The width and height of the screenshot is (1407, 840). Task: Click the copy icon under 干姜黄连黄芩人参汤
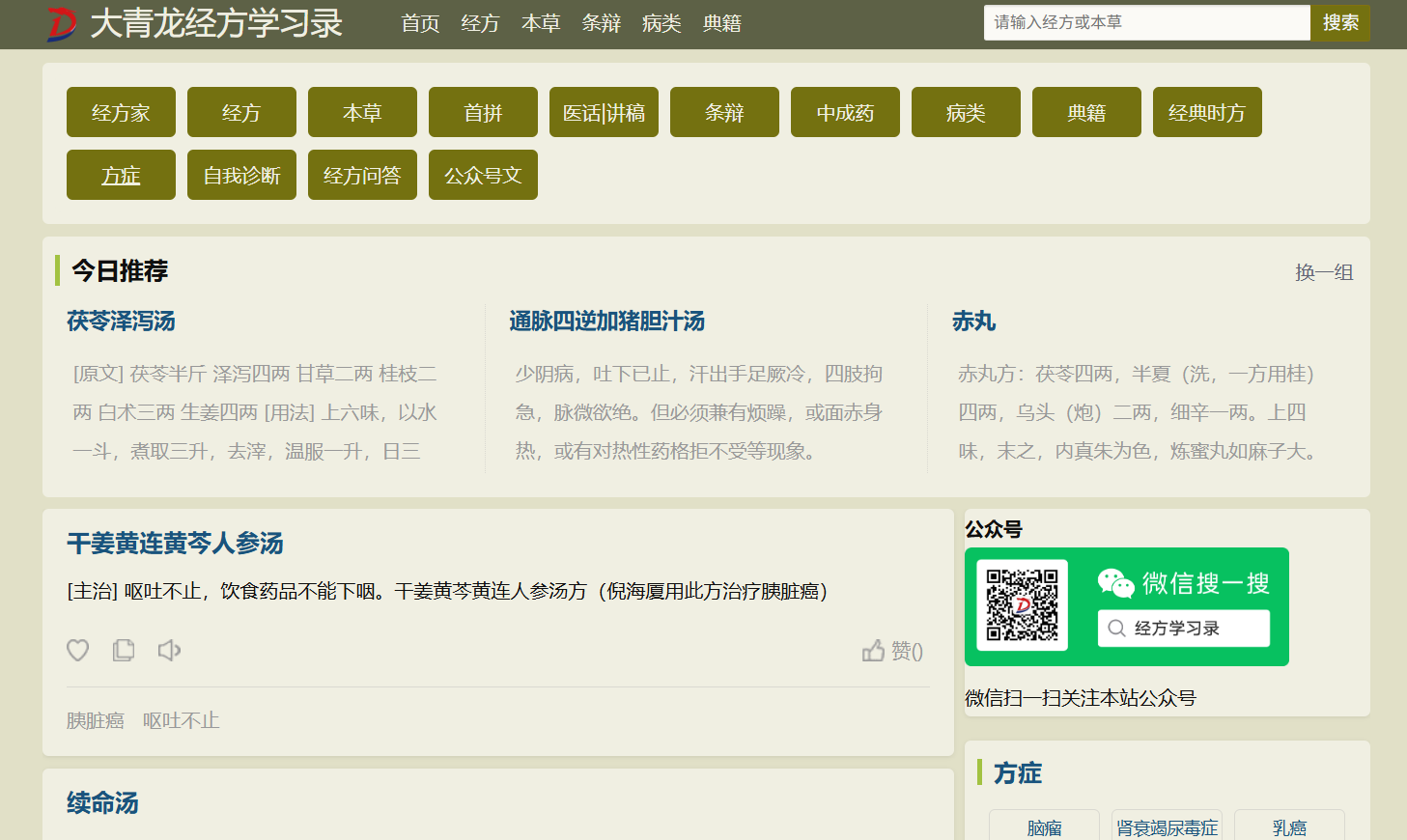coord(124,651)
